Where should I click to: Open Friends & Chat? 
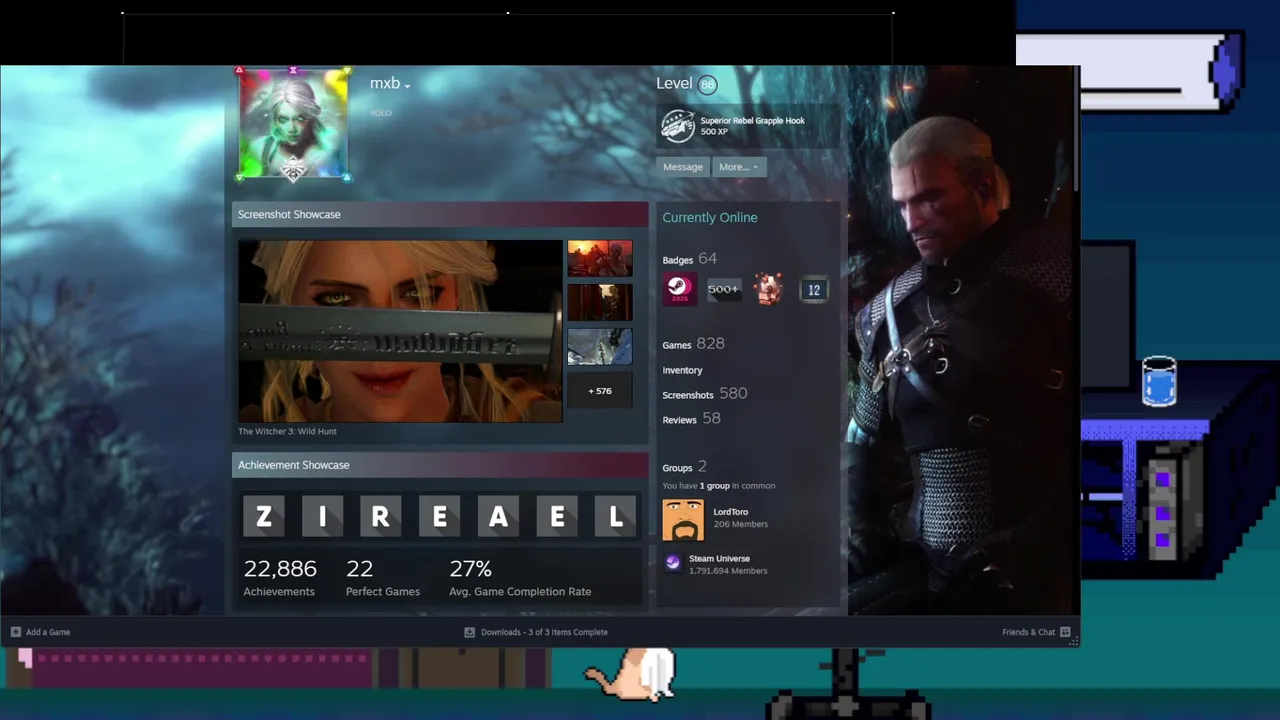(x=1028, y=632)
